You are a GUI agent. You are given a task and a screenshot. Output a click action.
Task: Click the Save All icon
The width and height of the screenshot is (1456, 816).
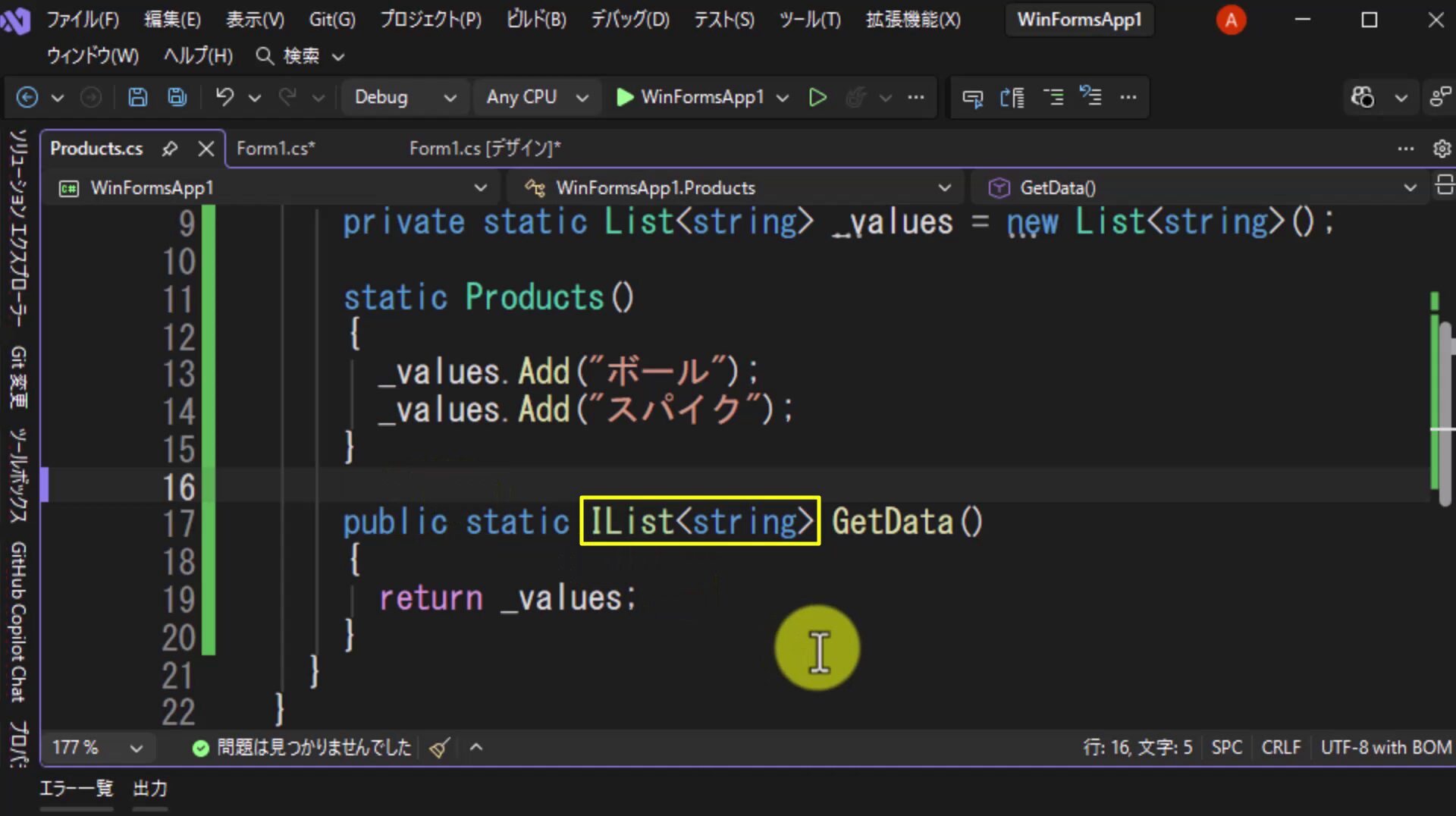(177, 97)
